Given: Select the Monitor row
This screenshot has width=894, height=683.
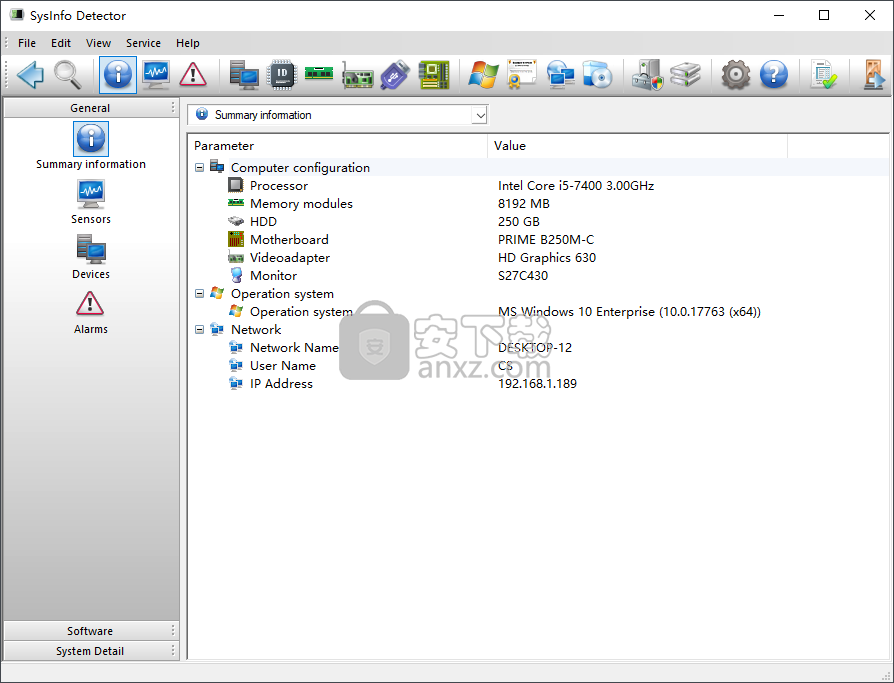Looking at the screenshot, I should tap(539, 276).
